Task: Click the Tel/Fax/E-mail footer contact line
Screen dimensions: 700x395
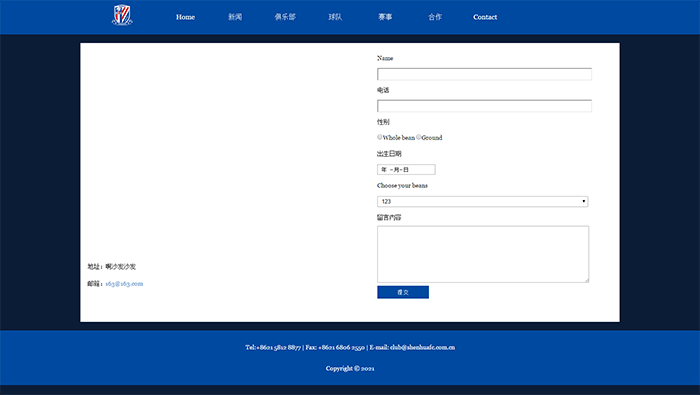Action: tap(350, 347)
